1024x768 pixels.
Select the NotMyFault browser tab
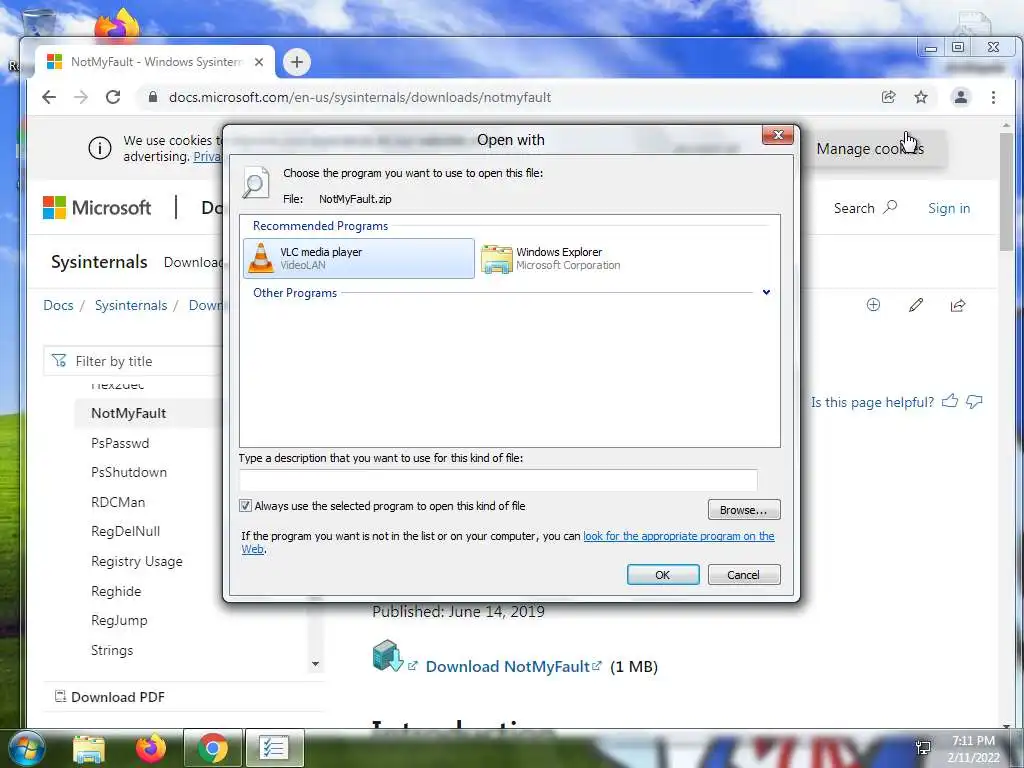click(x=155, y=62)
